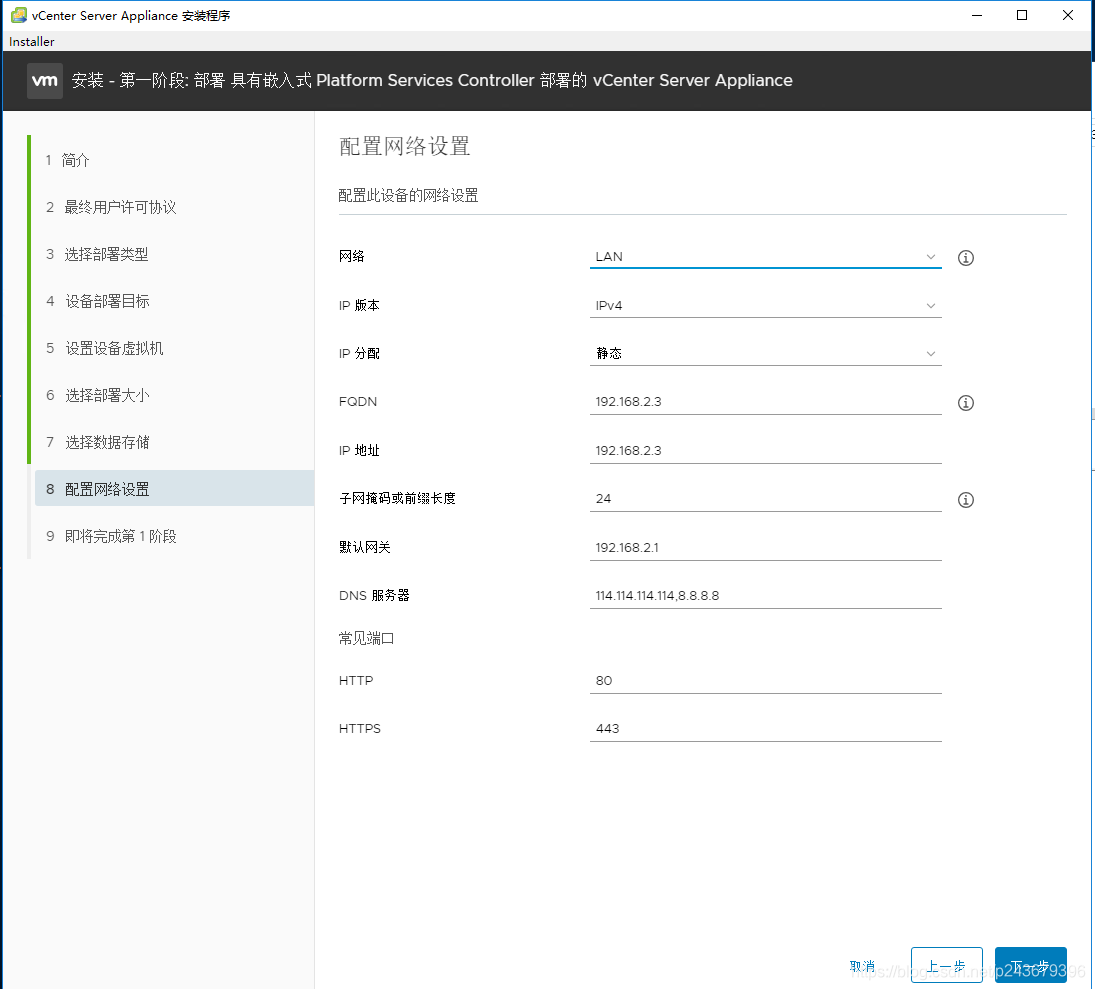Viewport: 1095px width, 990px height.
Task: Open the 网络 dropdown showing LAN
Action: point(765,256)
